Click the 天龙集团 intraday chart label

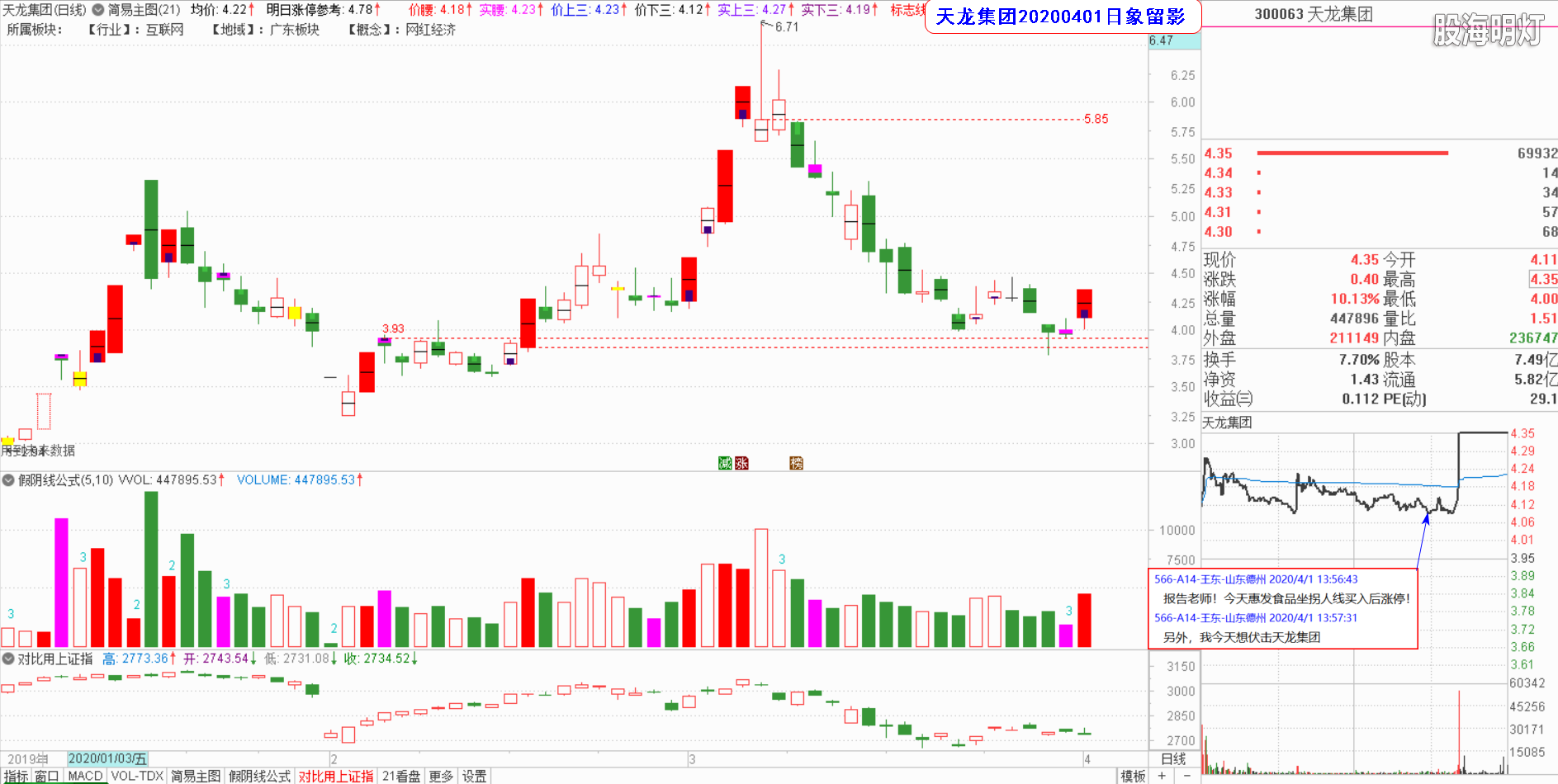pyautogui.click(x=1227, y=423)
